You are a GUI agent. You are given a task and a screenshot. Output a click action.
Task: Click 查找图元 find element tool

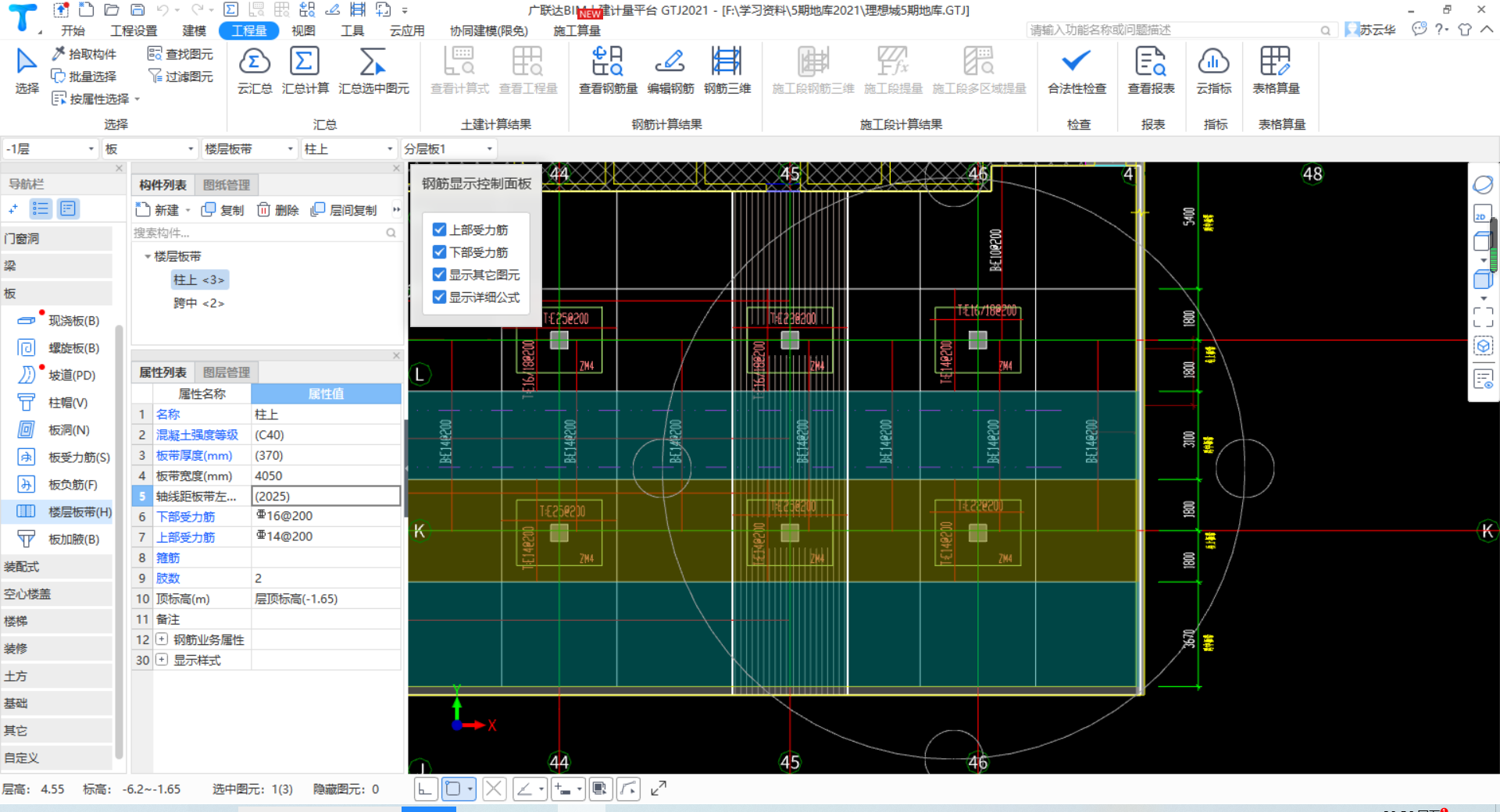tap(180, 54)
